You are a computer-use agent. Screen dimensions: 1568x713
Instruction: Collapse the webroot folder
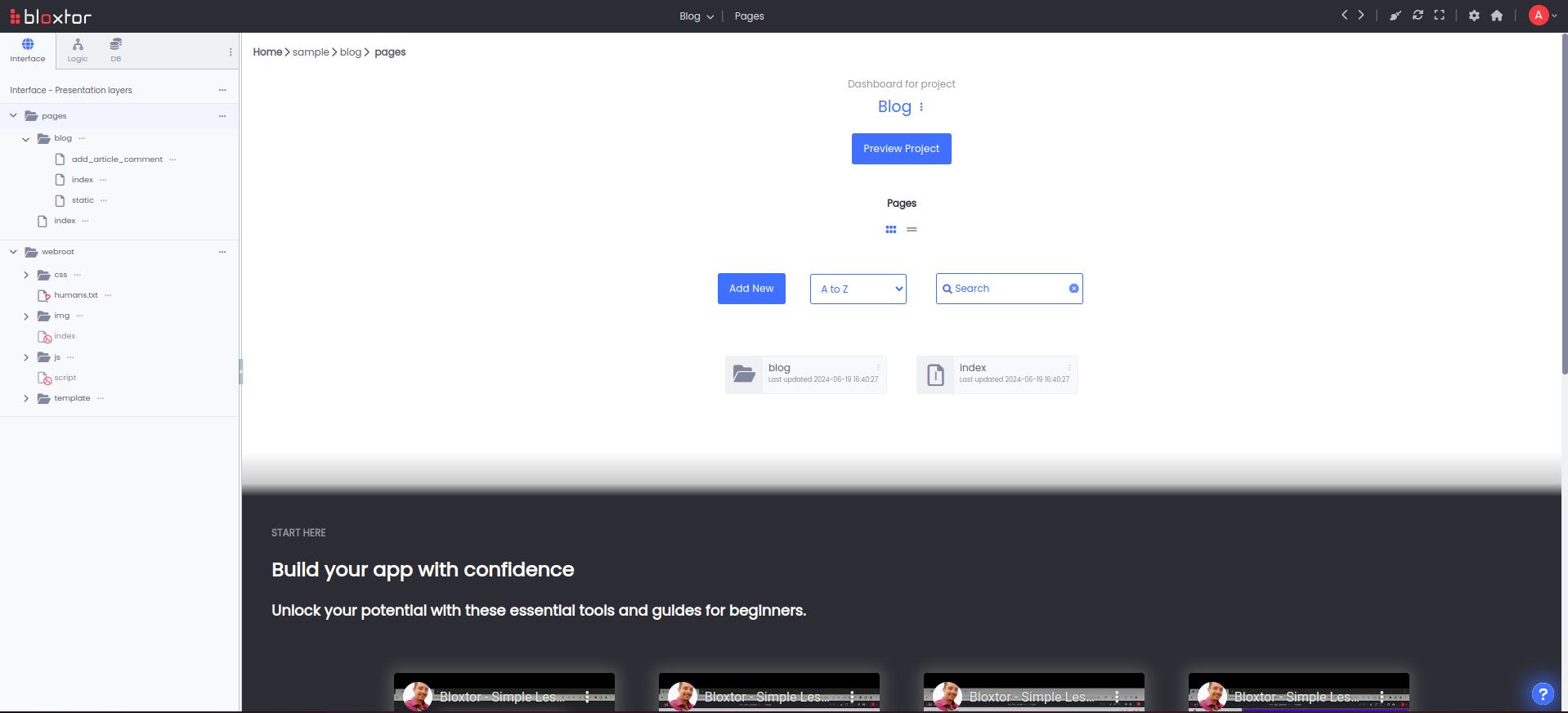point(13,252)
